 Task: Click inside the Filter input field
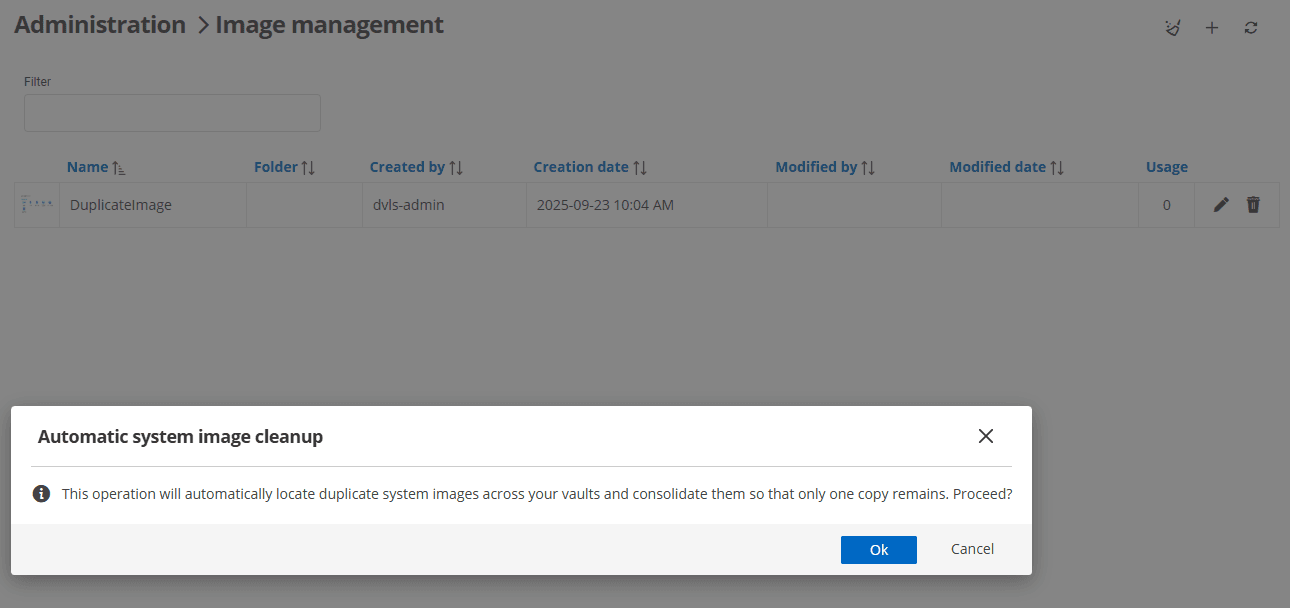point(171,112)
